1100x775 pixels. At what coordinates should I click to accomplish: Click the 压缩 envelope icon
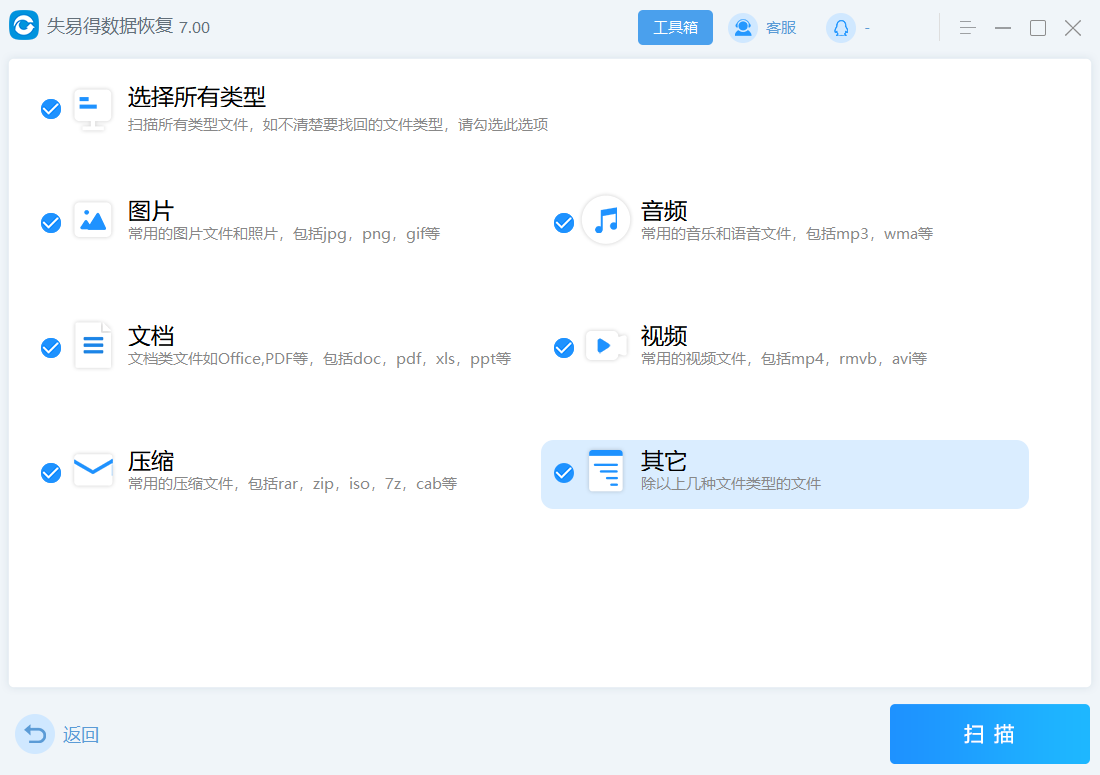pyautogui.click(x=93, y=470)
